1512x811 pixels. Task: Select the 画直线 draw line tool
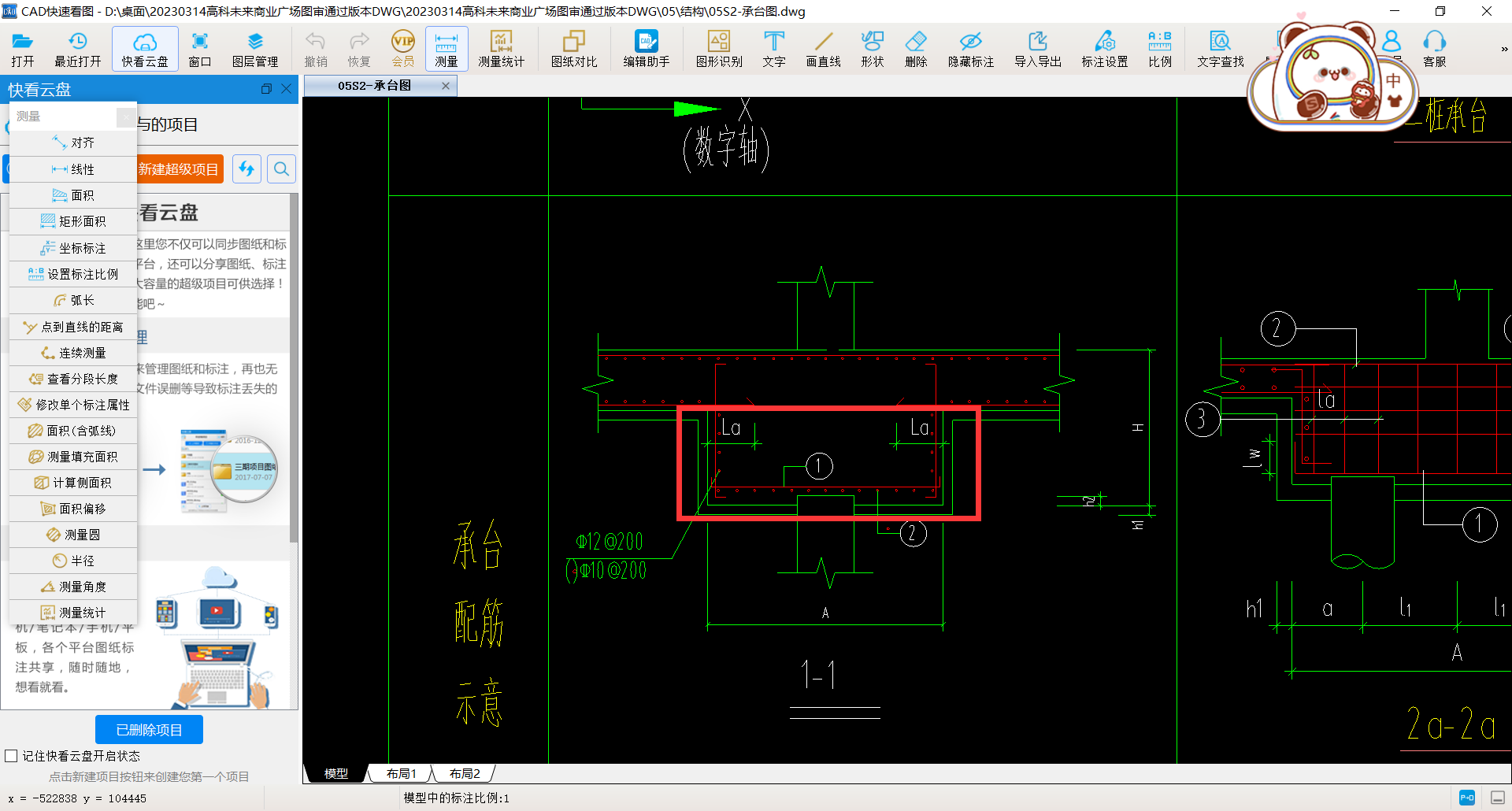point(824,49)
